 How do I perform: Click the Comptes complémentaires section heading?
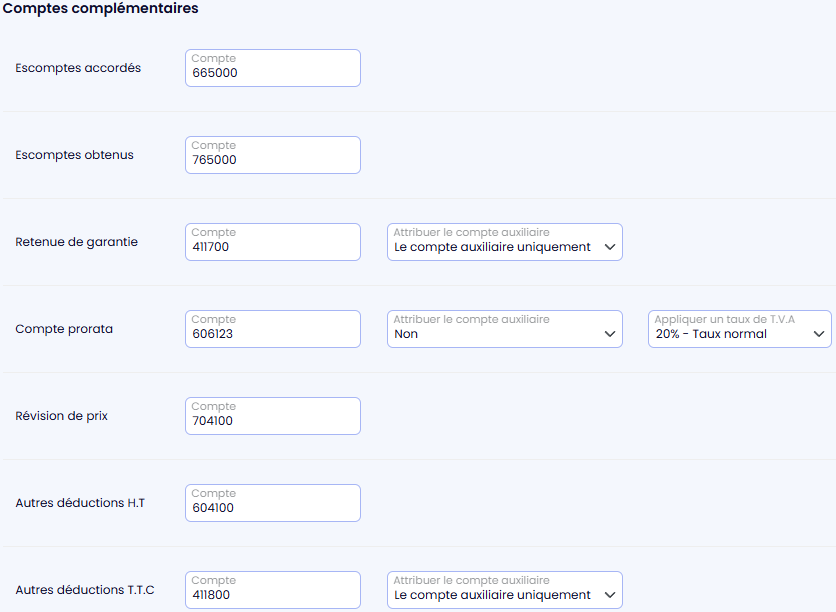(100, 9)
